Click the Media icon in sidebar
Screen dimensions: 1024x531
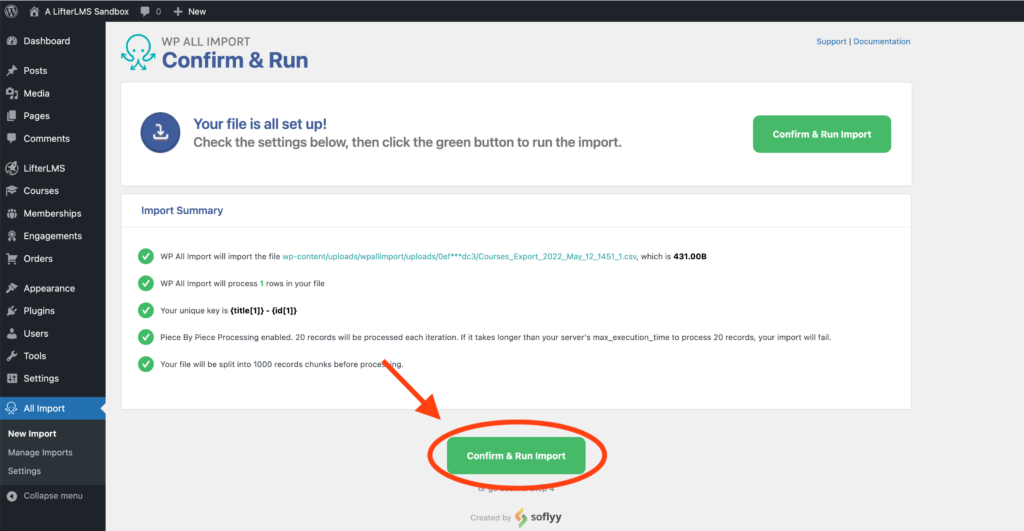(12, 93)
